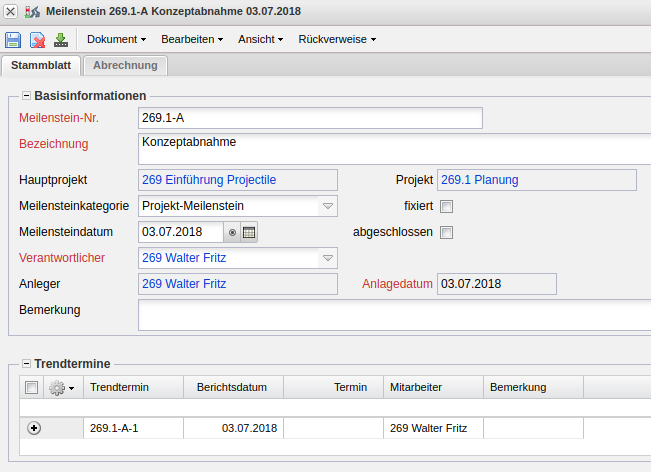Click the round dot button beside Meilensteindatum
The image size is (651, 472).
coord(232,232)
